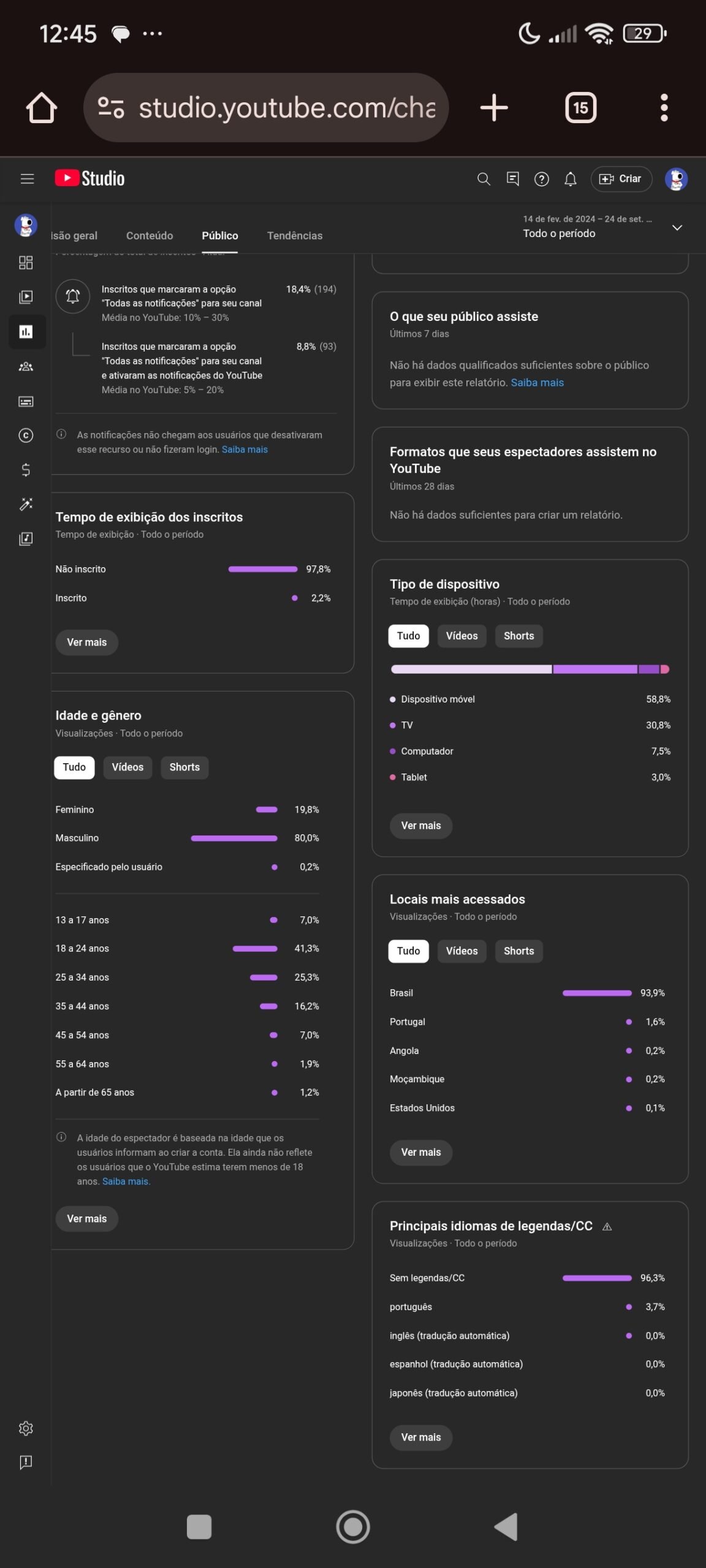Image resolution: width=706 pixels, height=1568 pixels.
Task: Open the Subtitles icon in sidebar
Action: pyautogui.click(x=26, y=401)
